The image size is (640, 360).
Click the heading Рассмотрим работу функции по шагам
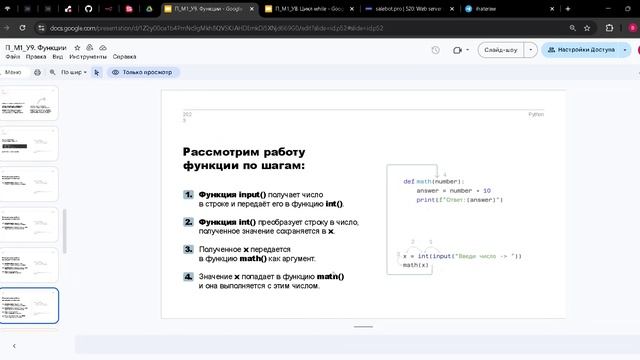(244, 158)
